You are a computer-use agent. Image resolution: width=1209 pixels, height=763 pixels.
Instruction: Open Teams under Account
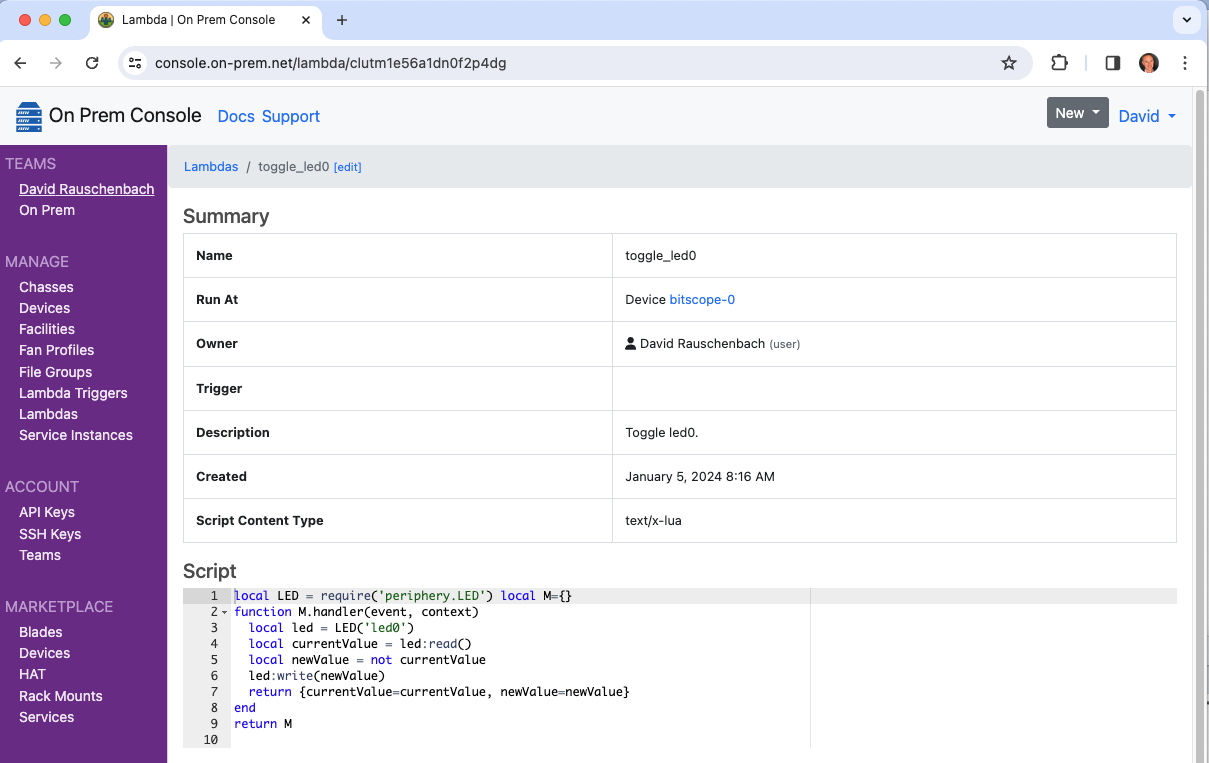pos(40,555)
